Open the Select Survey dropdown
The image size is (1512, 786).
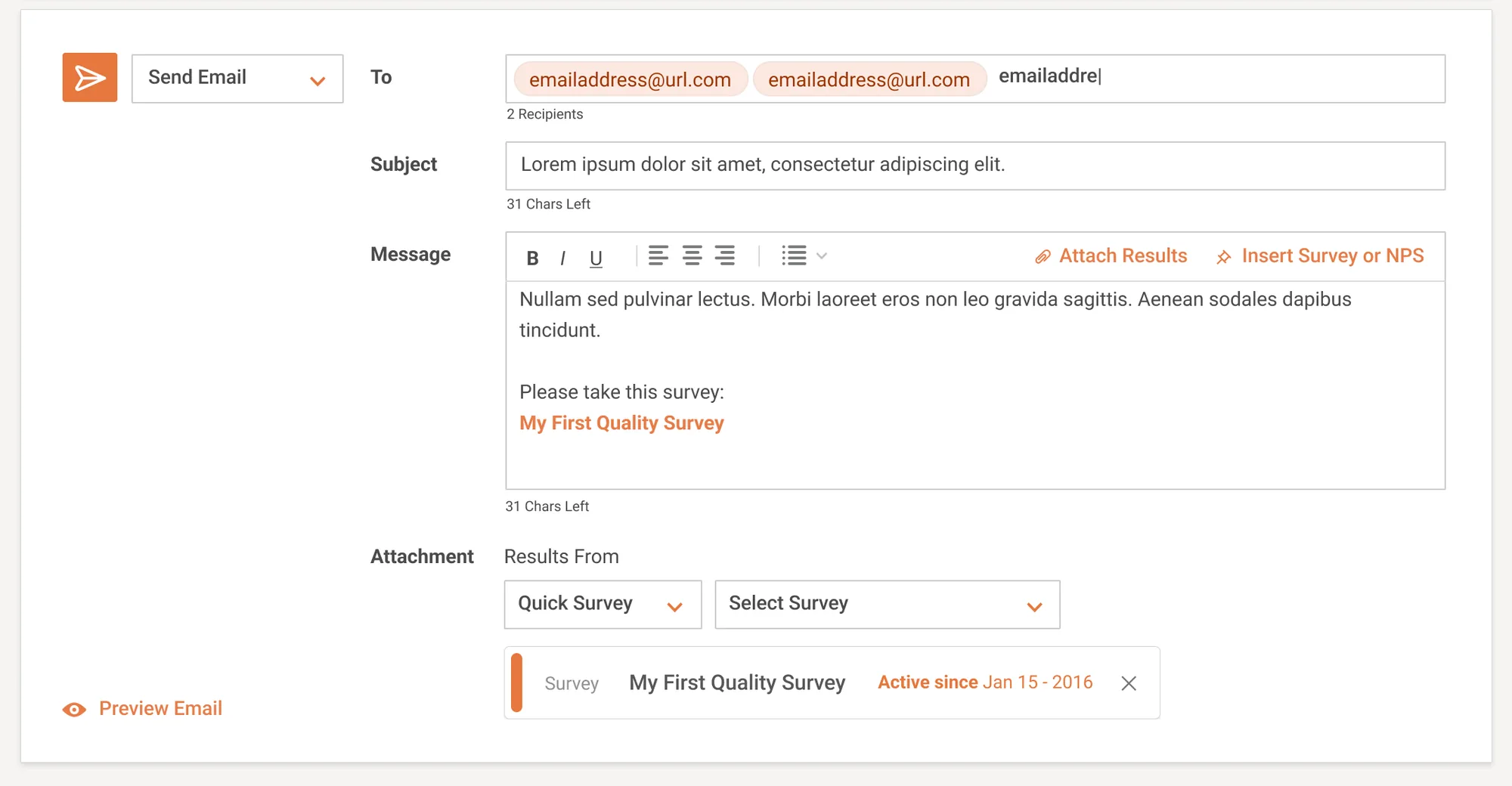[x=888, y=605]
